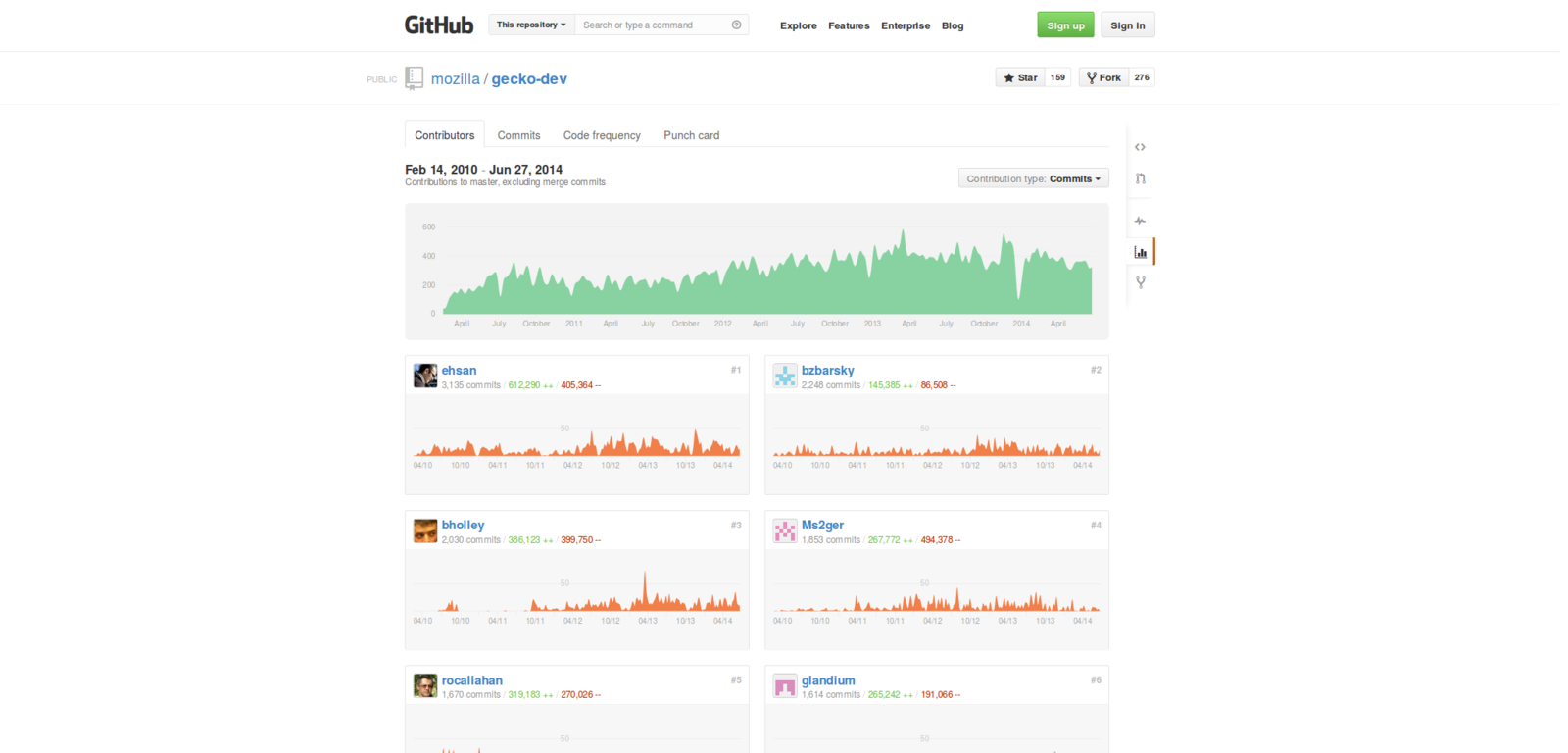Open the mozilla organization link
Screen dimensions: 1568x753
click(x=456, y=79)
